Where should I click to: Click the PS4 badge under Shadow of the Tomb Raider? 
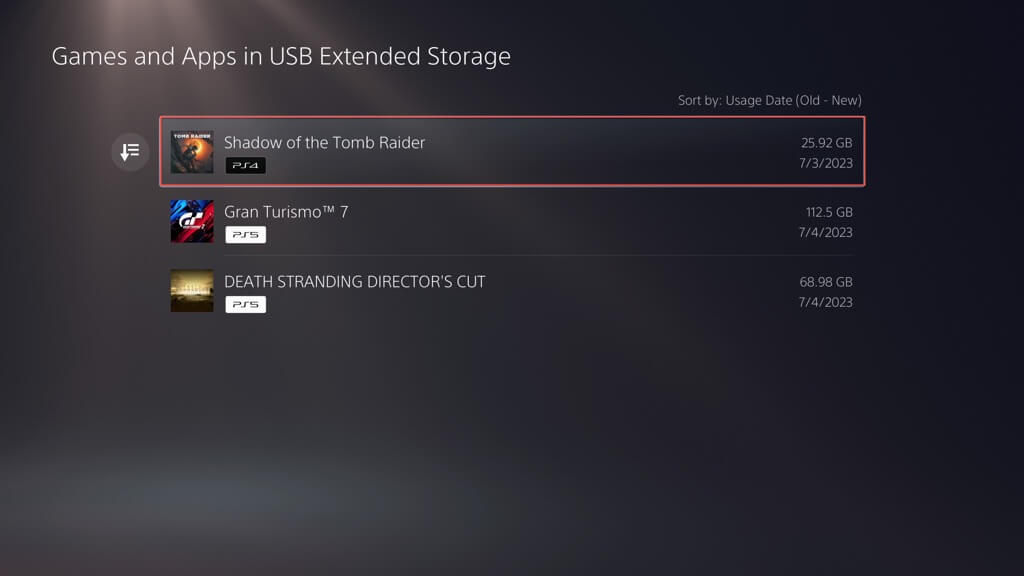[245, 165]
